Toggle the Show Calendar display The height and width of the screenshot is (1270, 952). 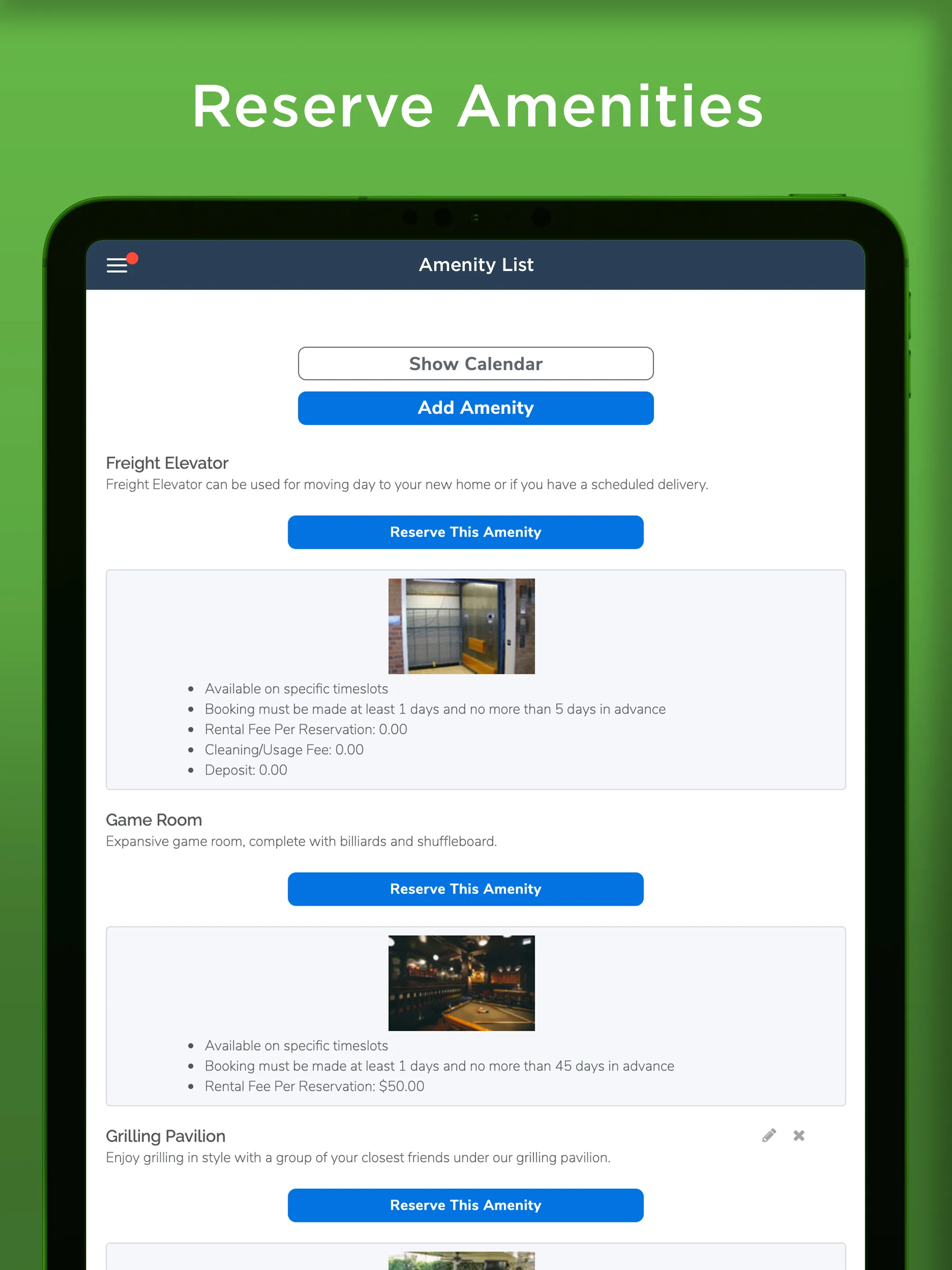pyautogui.click(x=475, y=362)
